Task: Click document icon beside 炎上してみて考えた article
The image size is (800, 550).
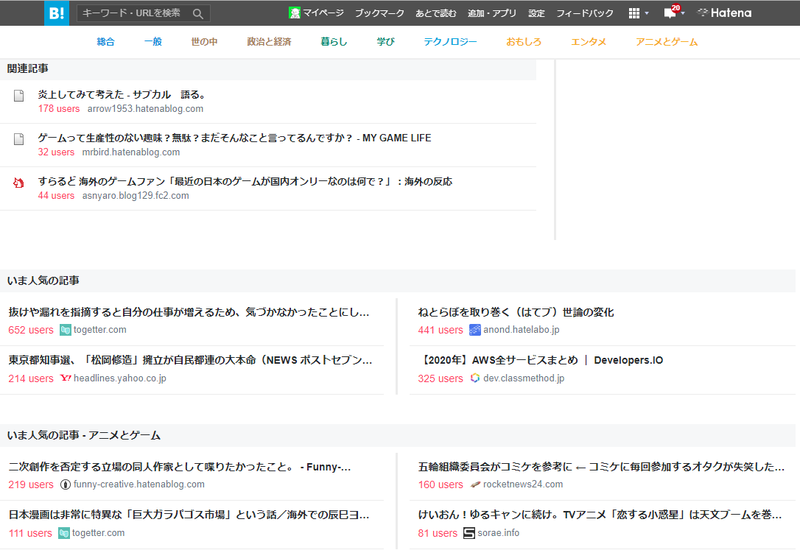Action: point(19,96)
